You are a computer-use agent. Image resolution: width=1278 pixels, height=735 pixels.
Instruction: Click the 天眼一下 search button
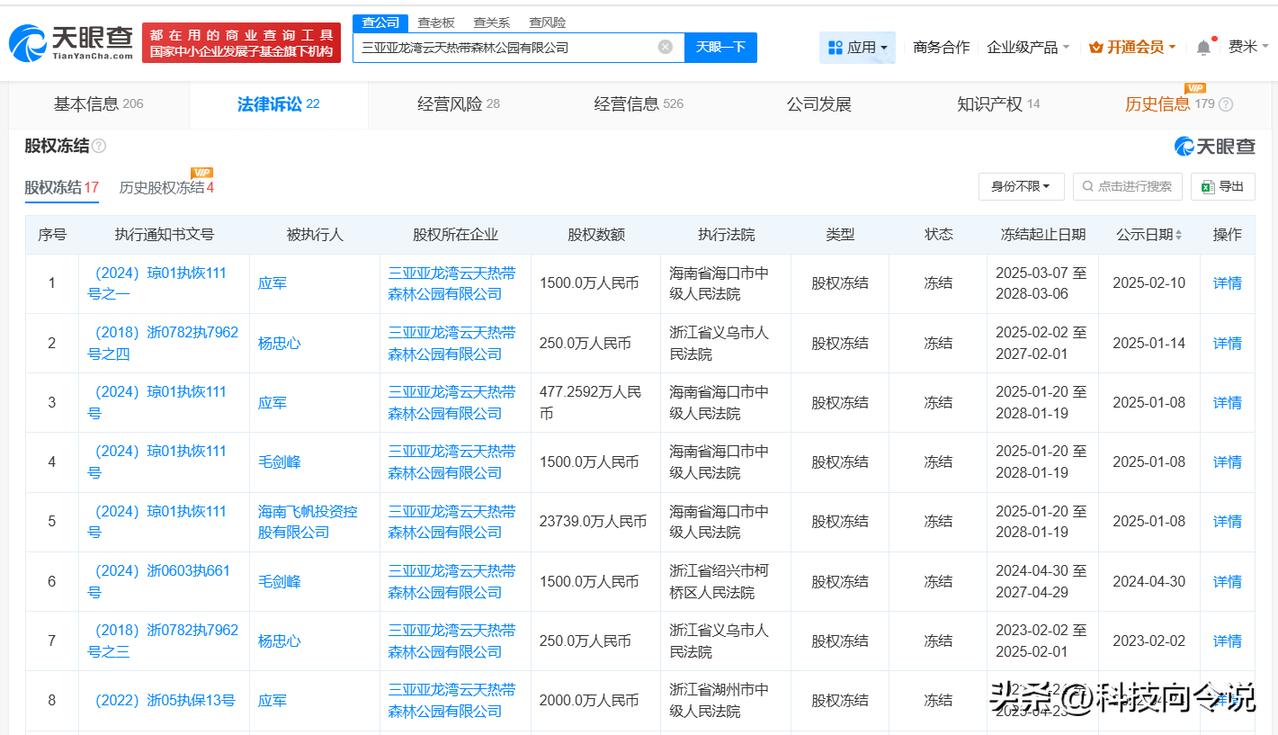click(x=720, y=47)
